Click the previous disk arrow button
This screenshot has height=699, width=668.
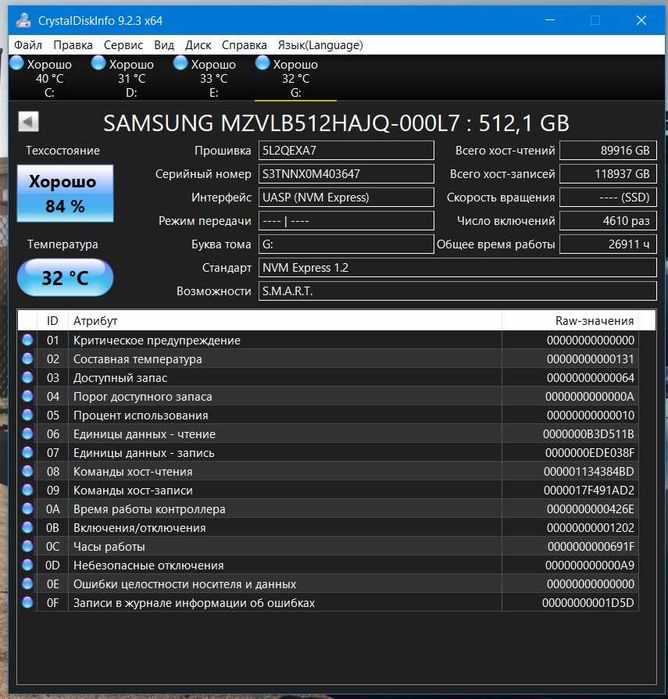pos(29,122)
